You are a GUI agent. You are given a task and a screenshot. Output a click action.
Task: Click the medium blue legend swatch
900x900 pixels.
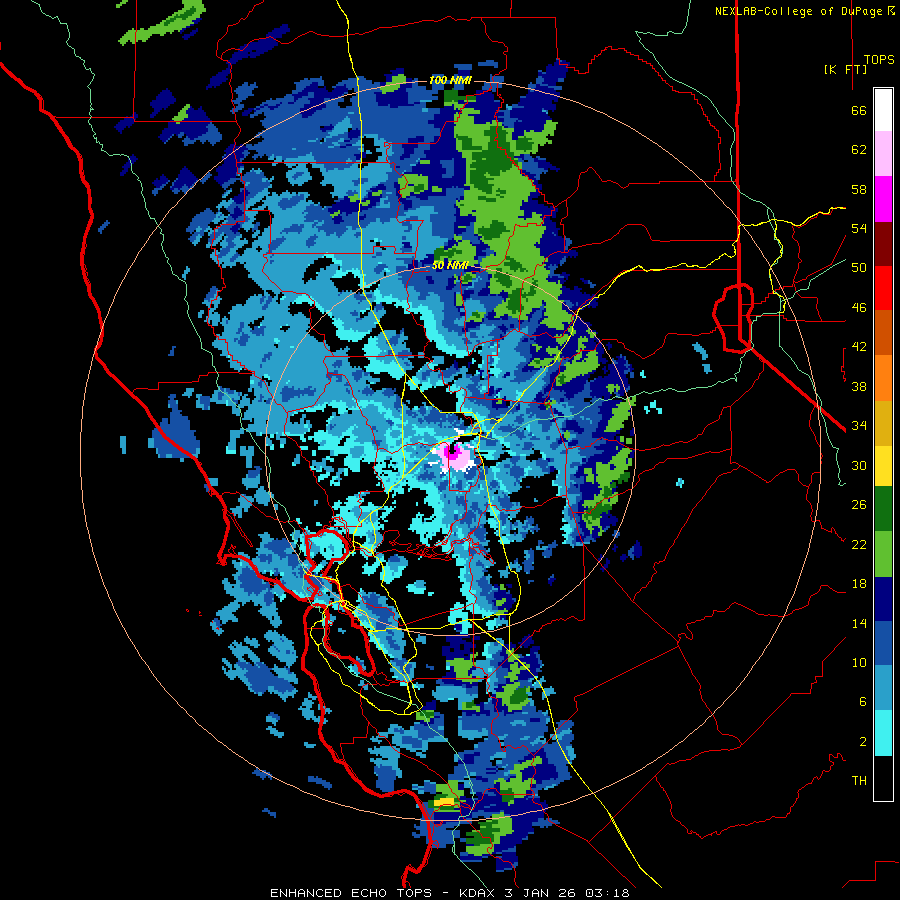tap(883, 643)
